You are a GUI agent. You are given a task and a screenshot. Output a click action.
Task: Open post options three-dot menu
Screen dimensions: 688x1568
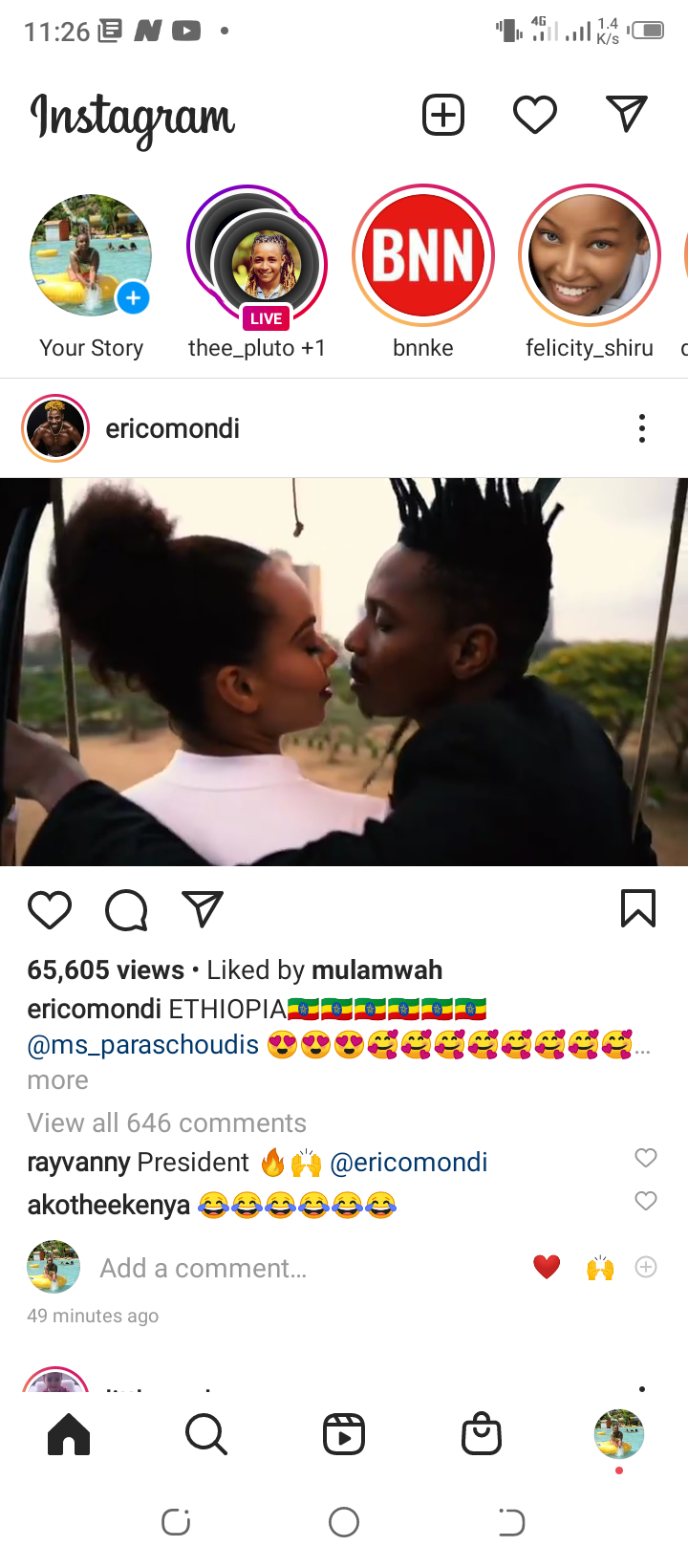642,428
